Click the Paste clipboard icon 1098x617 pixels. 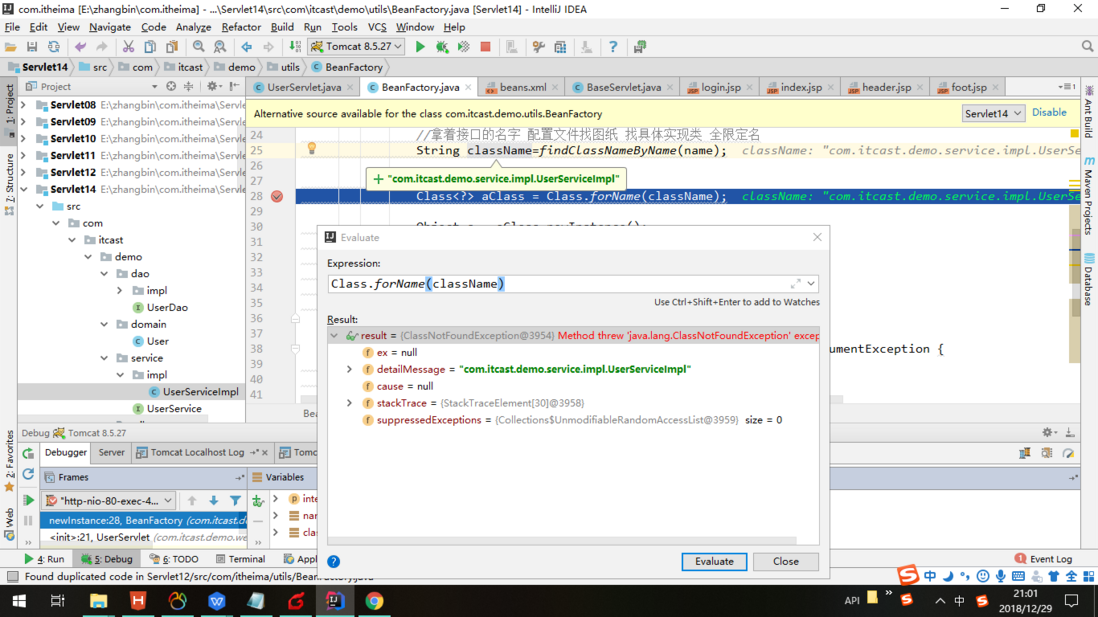click(x=172, y=47)
